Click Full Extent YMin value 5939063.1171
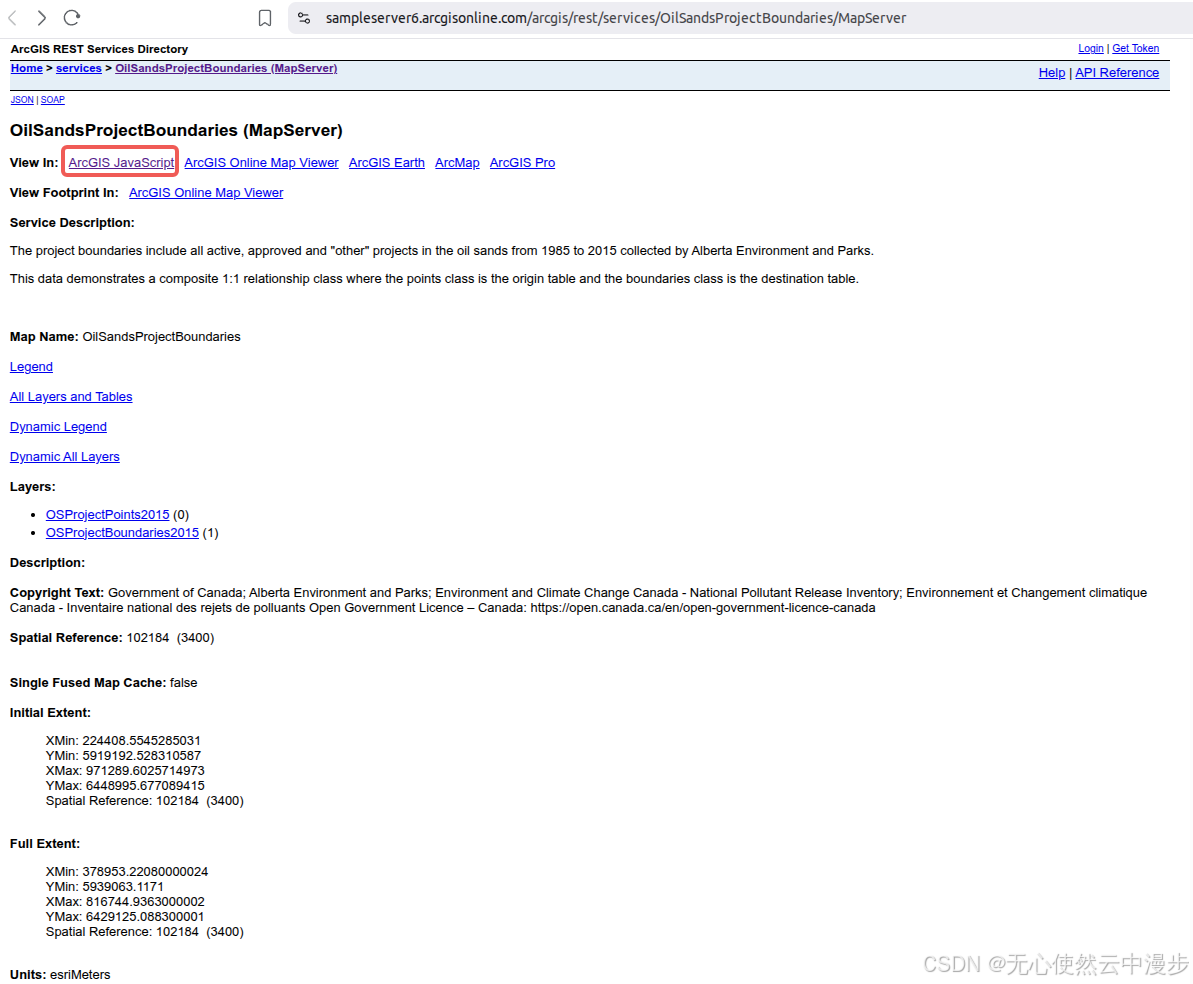 pyautogui.click(x=123, y=887)
